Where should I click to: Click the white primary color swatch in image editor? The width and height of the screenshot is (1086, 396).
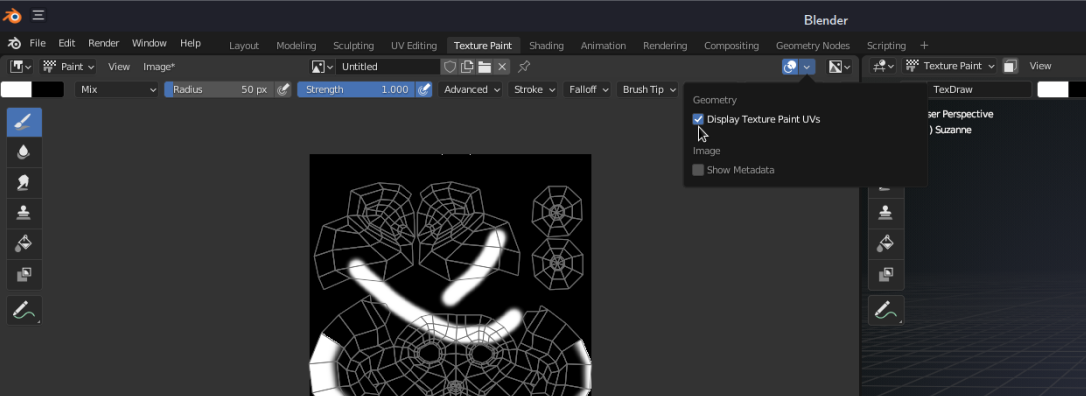[x=17, y=89]
